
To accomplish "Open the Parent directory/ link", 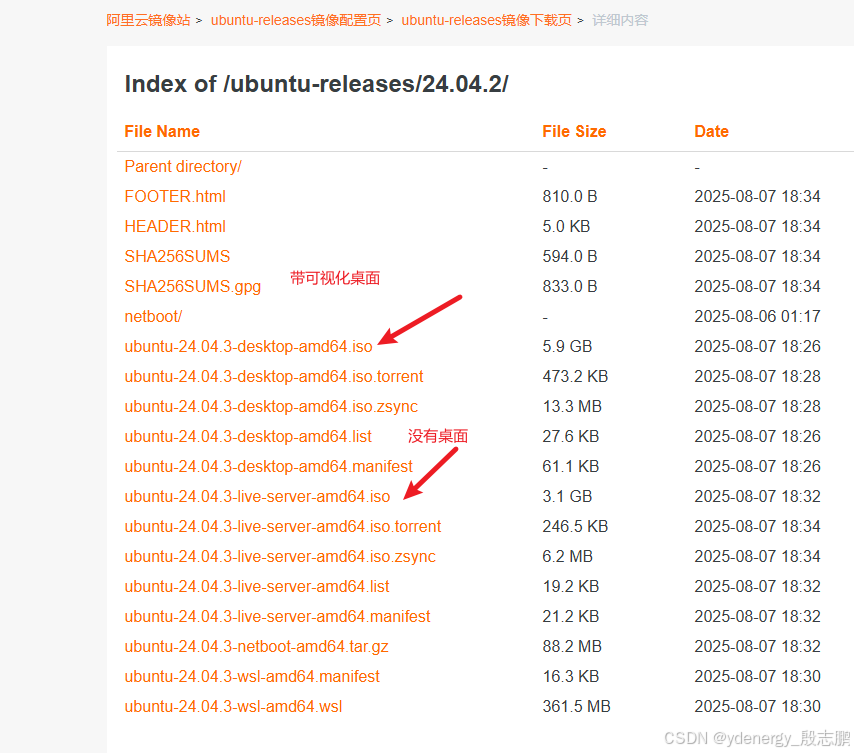I will coord(183,167).
